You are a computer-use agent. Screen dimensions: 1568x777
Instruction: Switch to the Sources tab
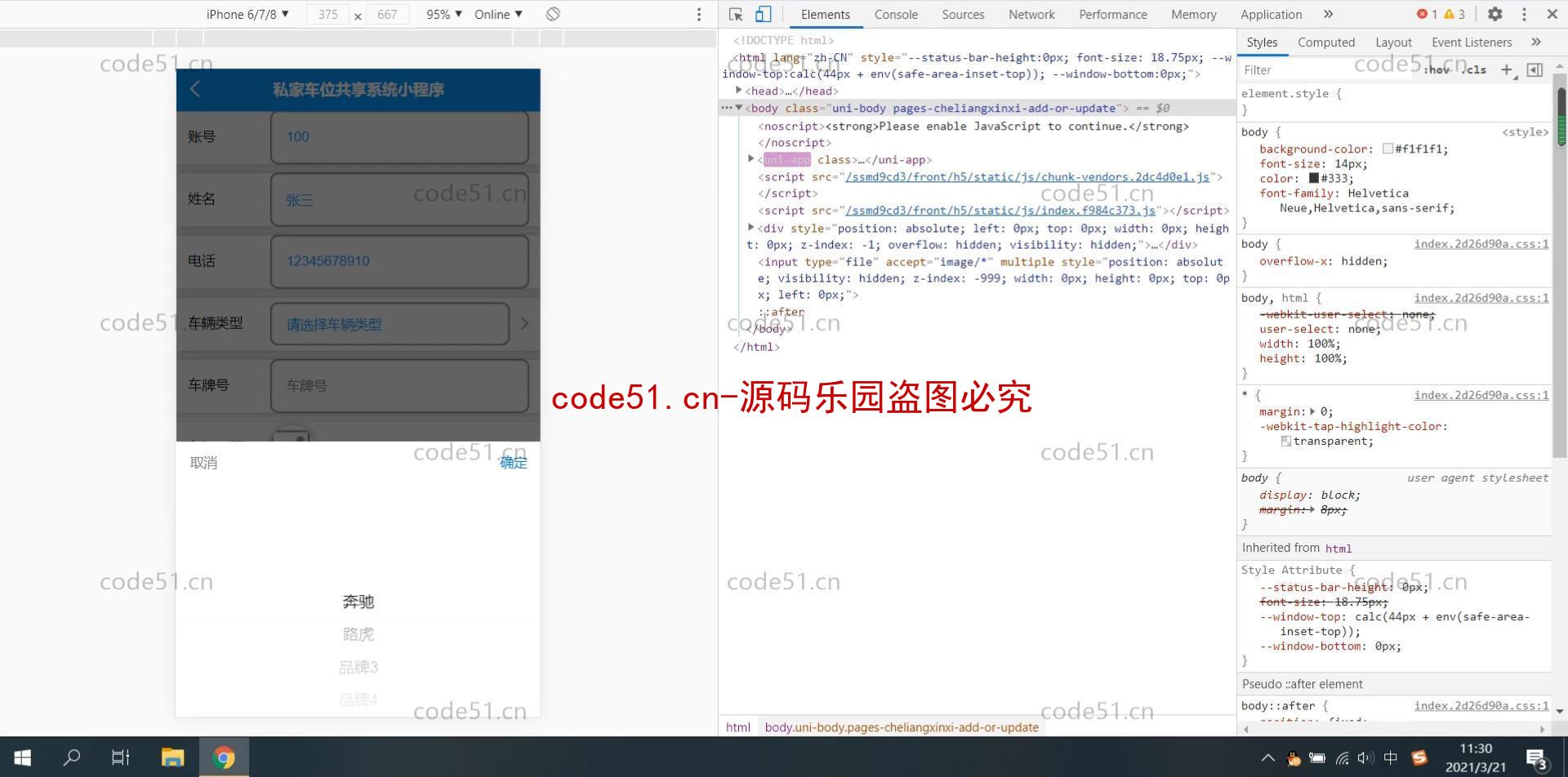(x=963, y=14)
